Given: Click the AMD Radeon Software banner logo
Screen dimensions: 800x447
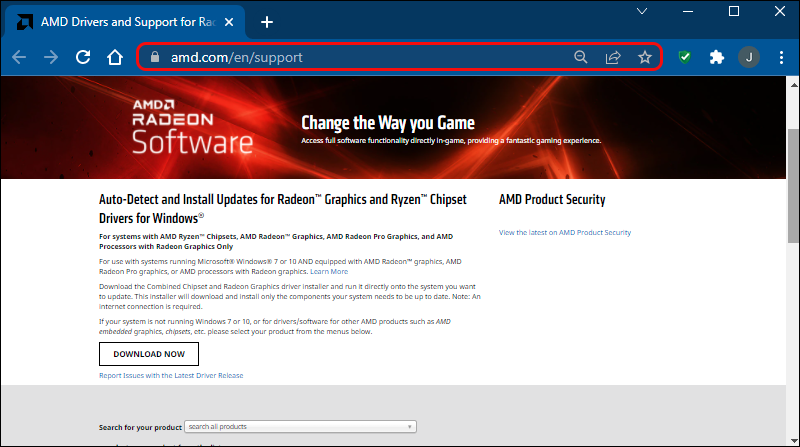Looking at the screenshot, I should [x=192, y=127].
